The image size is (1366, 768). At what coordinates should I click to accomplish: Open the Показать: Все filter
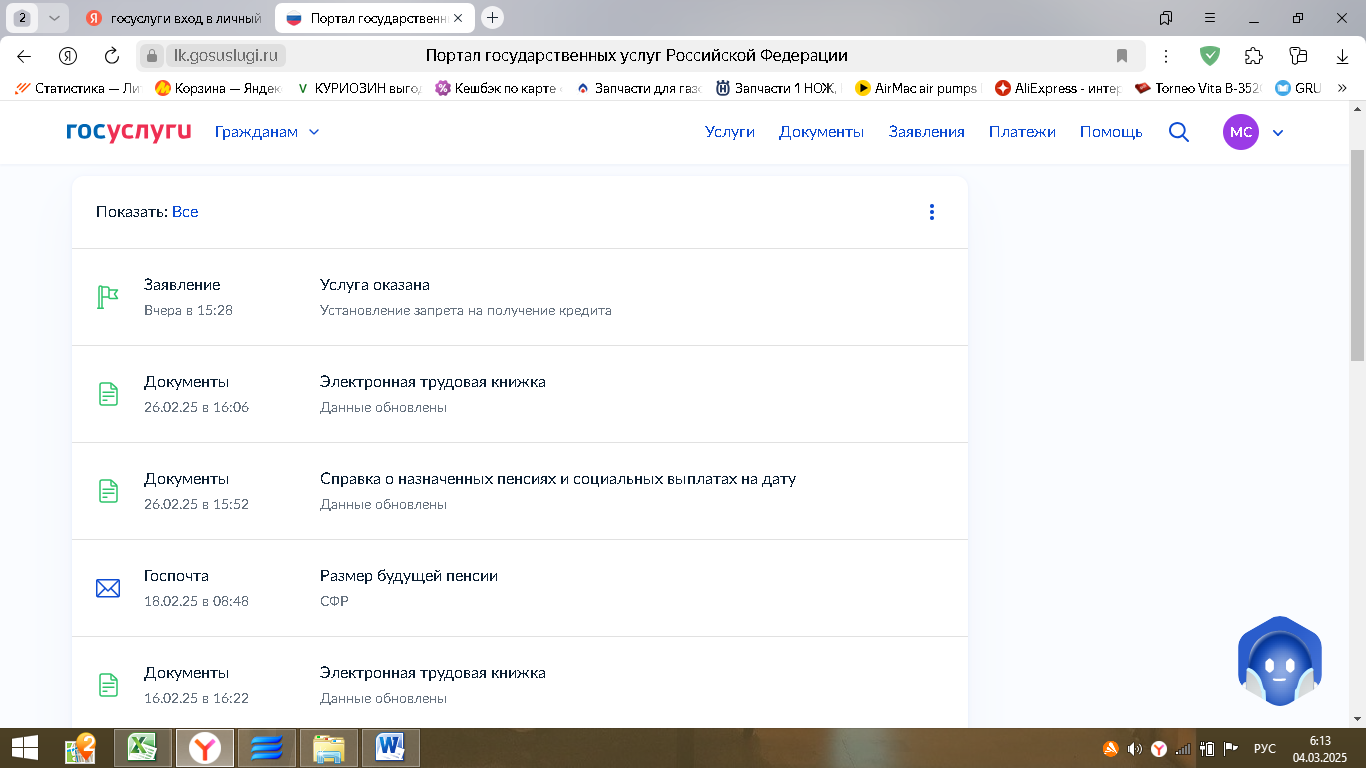click(184, 212)
